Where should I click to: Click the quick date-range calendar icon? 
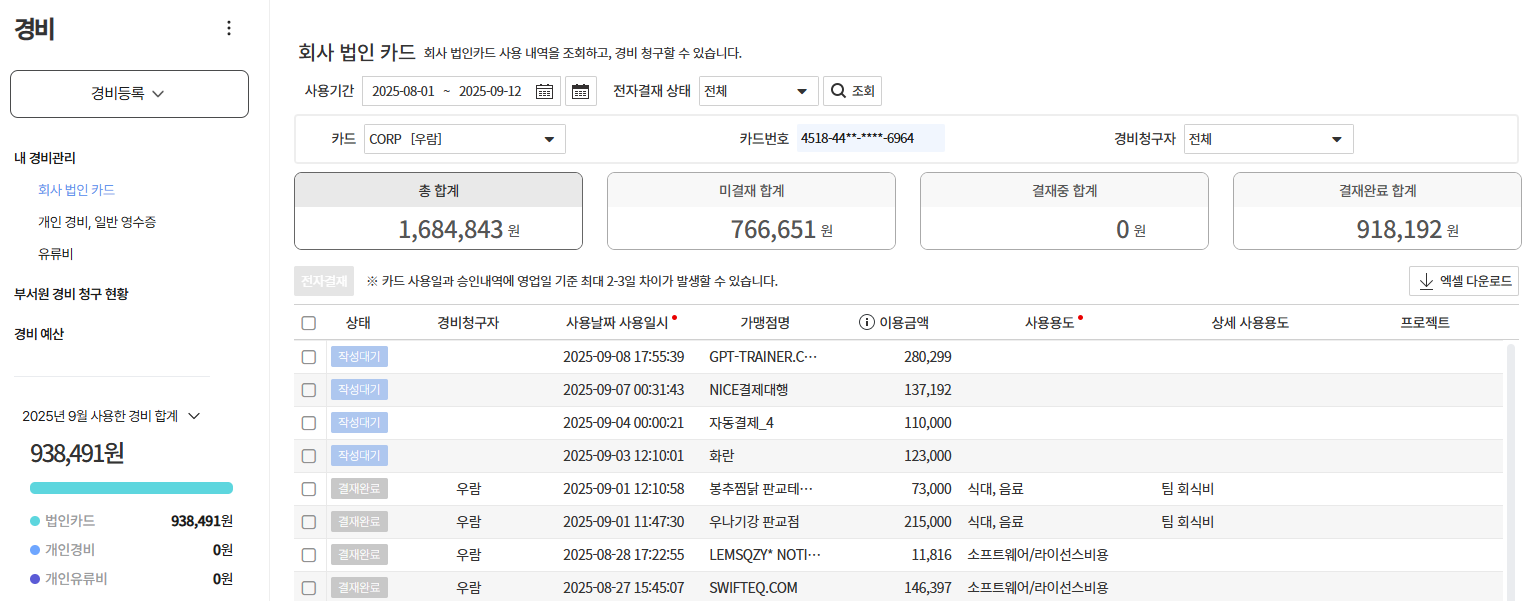(x=580, y=90)
